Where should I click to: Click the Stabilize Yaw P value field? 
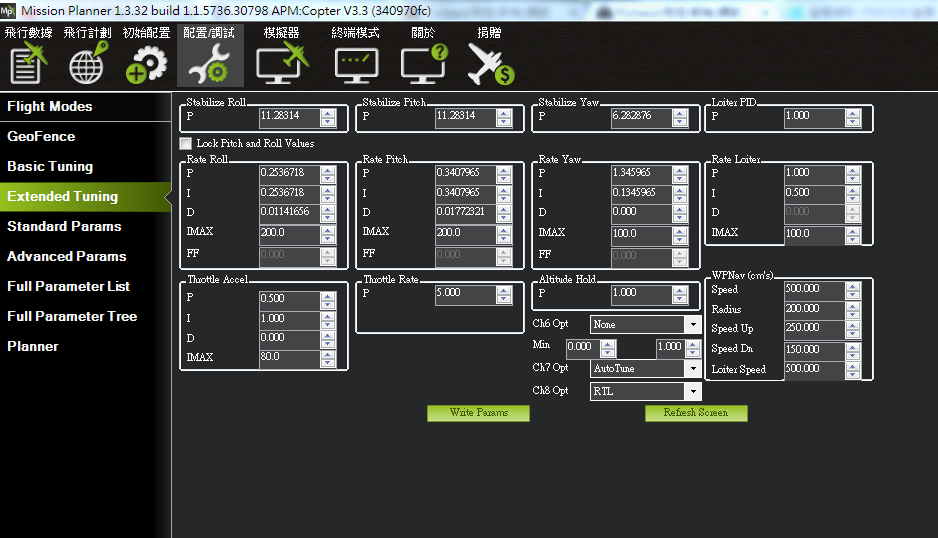point(641,117)
